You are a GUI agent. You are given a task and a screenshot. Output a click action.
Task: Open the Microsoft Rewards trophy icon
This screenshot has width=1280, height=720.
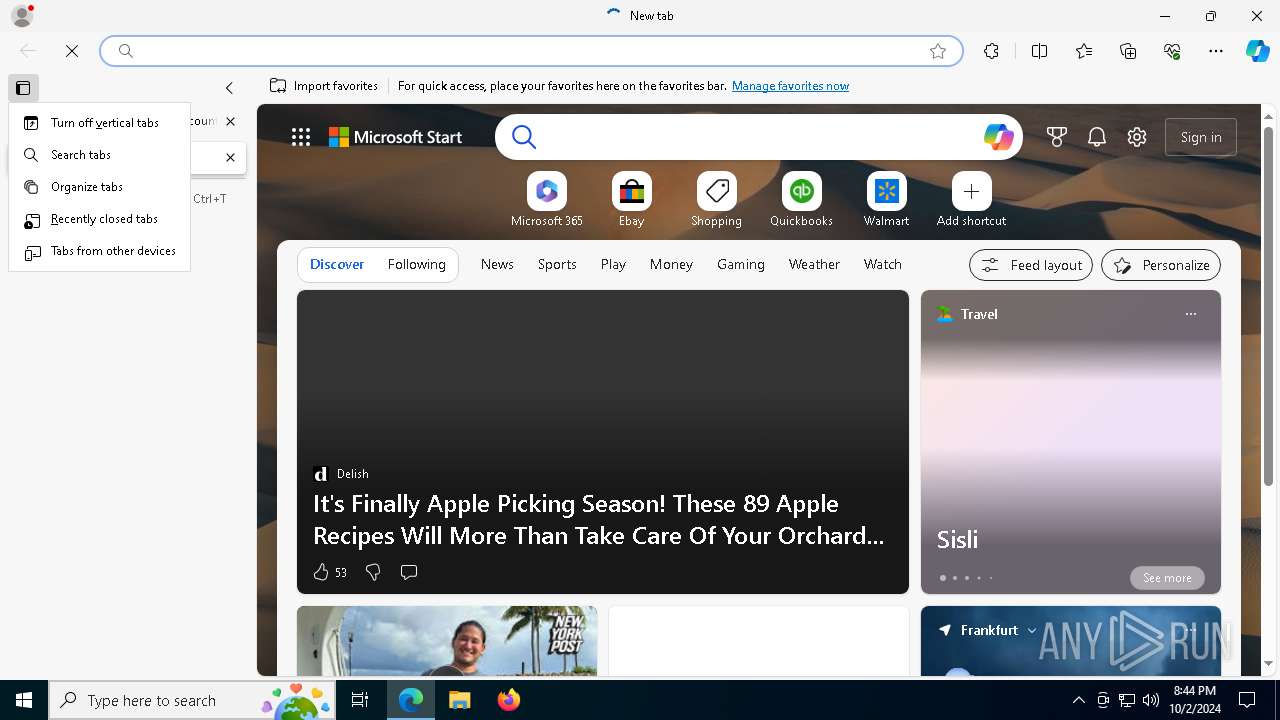click(x=1057, y=137)
